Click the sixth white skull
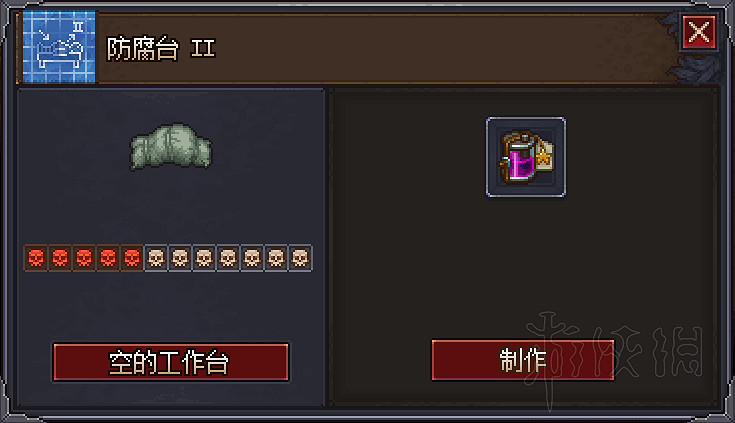This screenshot has width=735, height=423. (x=276, y=258)
